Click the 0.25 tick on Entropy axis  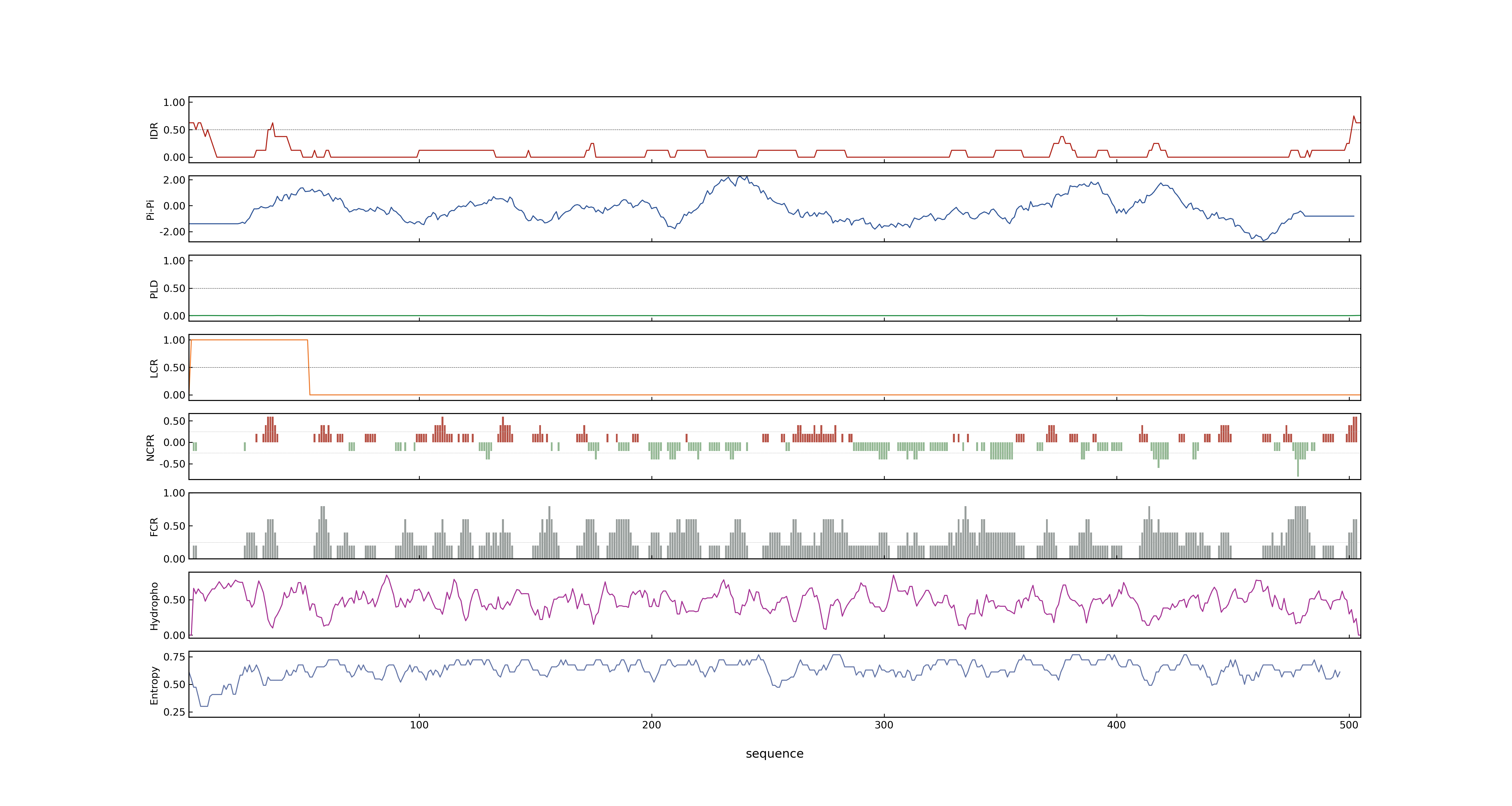[x=174, y=712]
